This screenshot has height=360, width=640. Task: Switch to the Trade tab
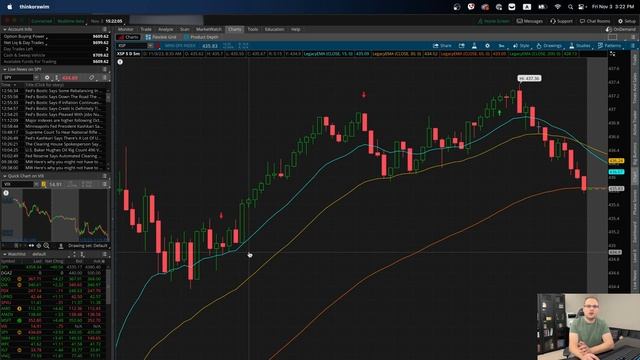click(x=146, y=29)
